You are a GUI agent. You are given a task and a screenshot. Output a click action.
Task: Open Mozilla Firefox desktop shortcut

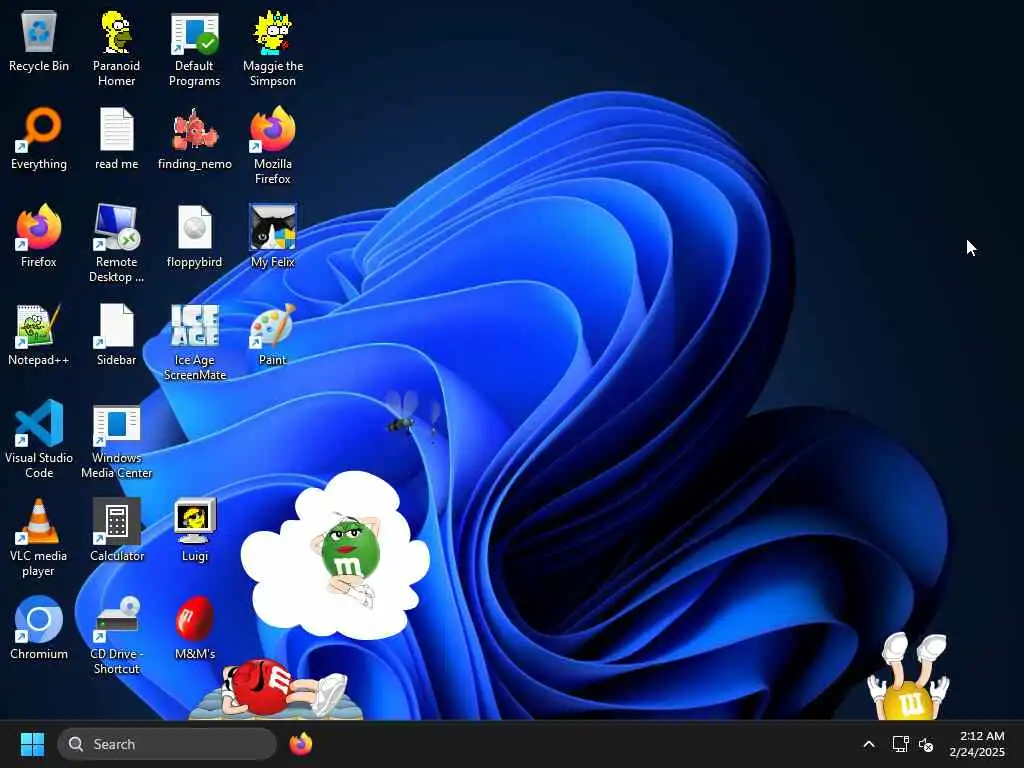(273, 147)
